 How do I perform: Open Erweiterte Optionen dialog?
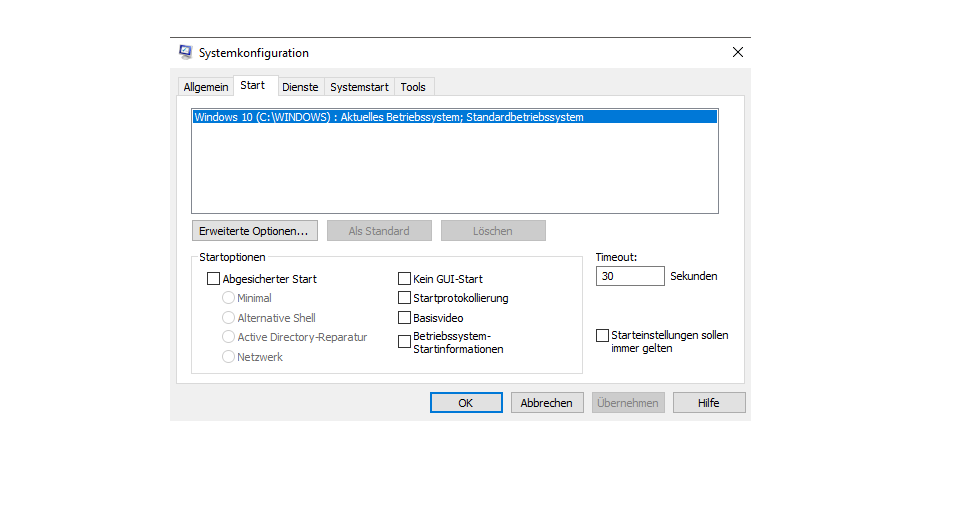pyautogui.click(x=254, y=231)
